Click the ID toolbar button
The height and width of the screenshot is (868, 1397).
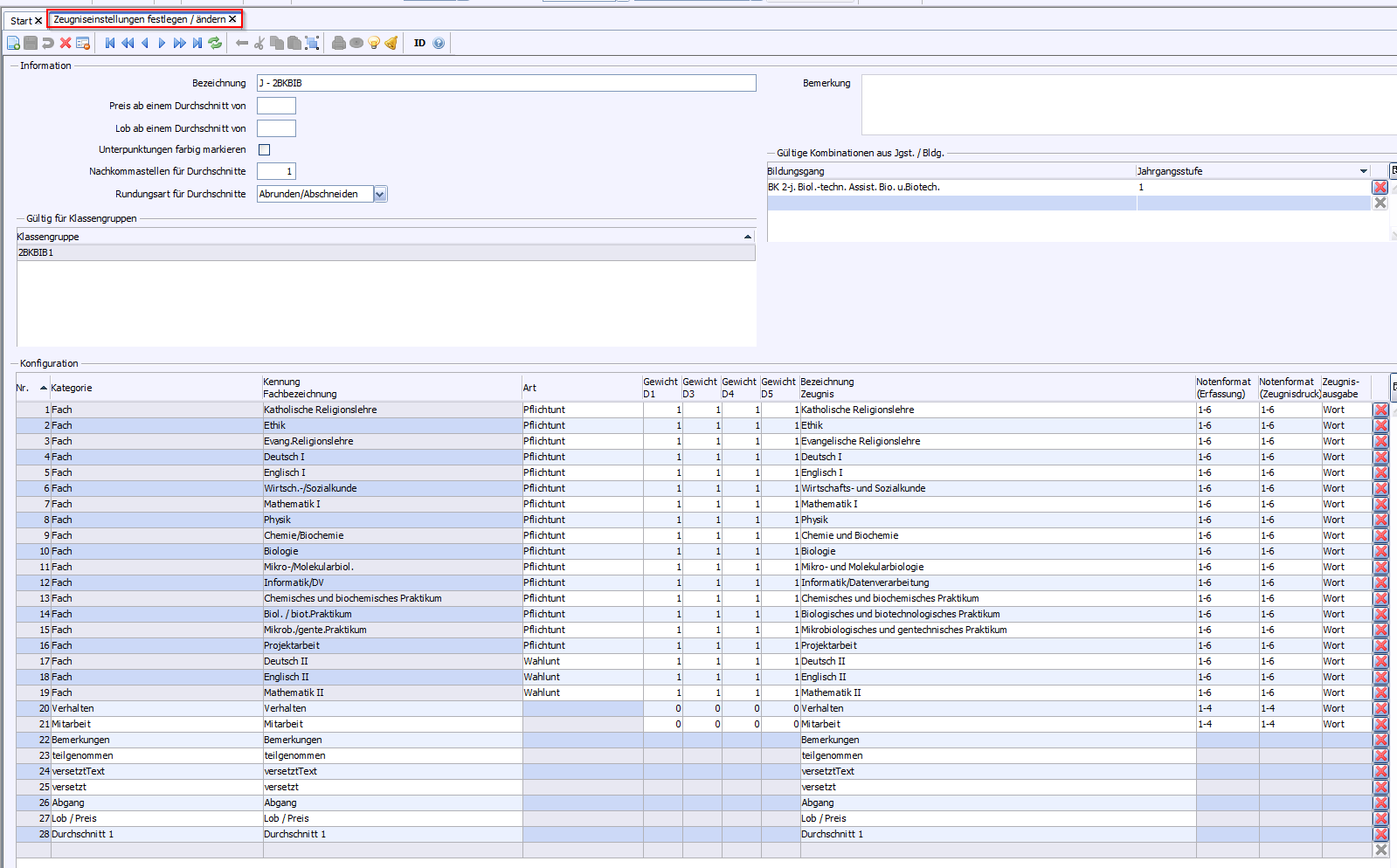tap(419, 43)
